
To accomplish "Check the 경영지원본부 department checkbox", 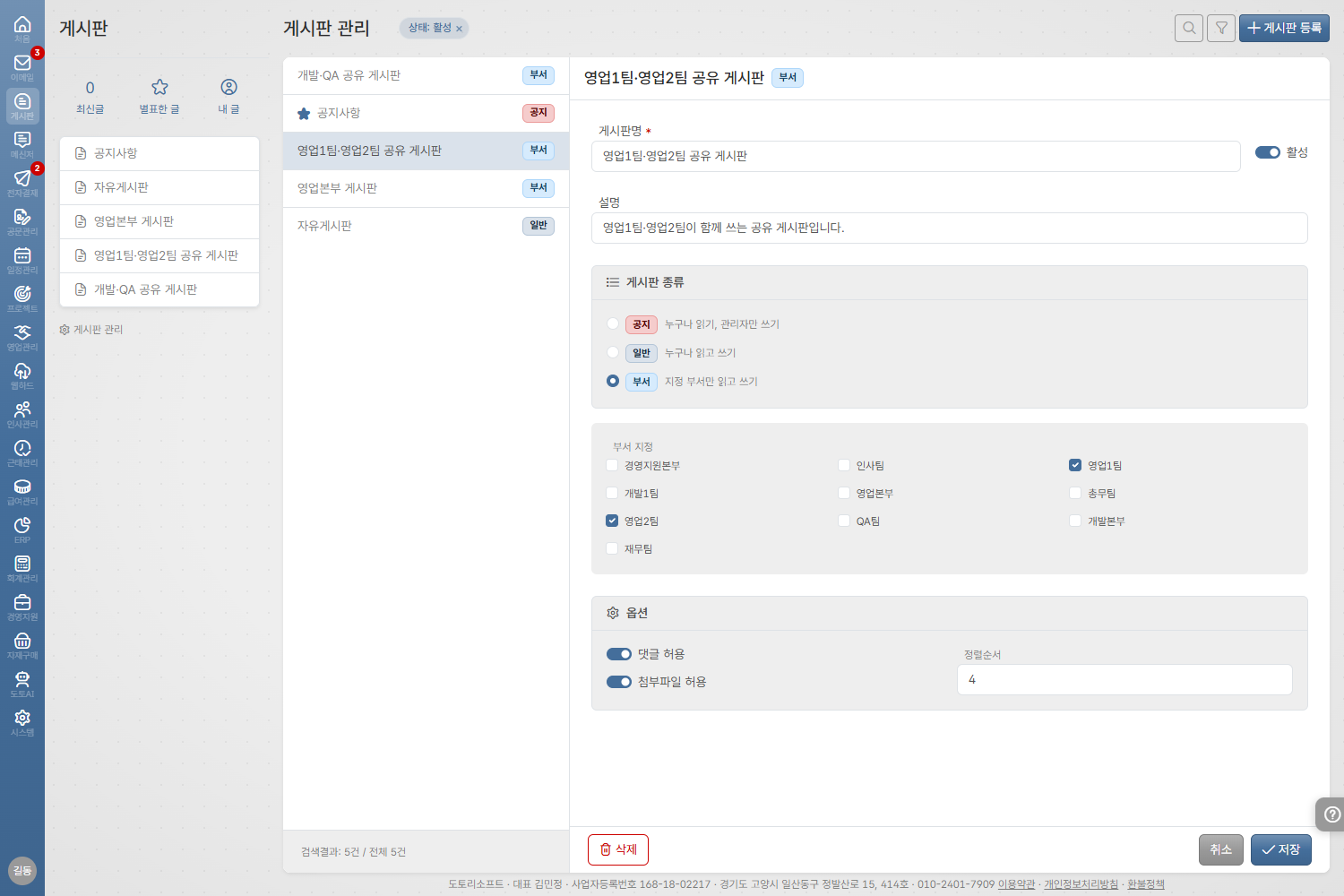I will tap(612, 465).
